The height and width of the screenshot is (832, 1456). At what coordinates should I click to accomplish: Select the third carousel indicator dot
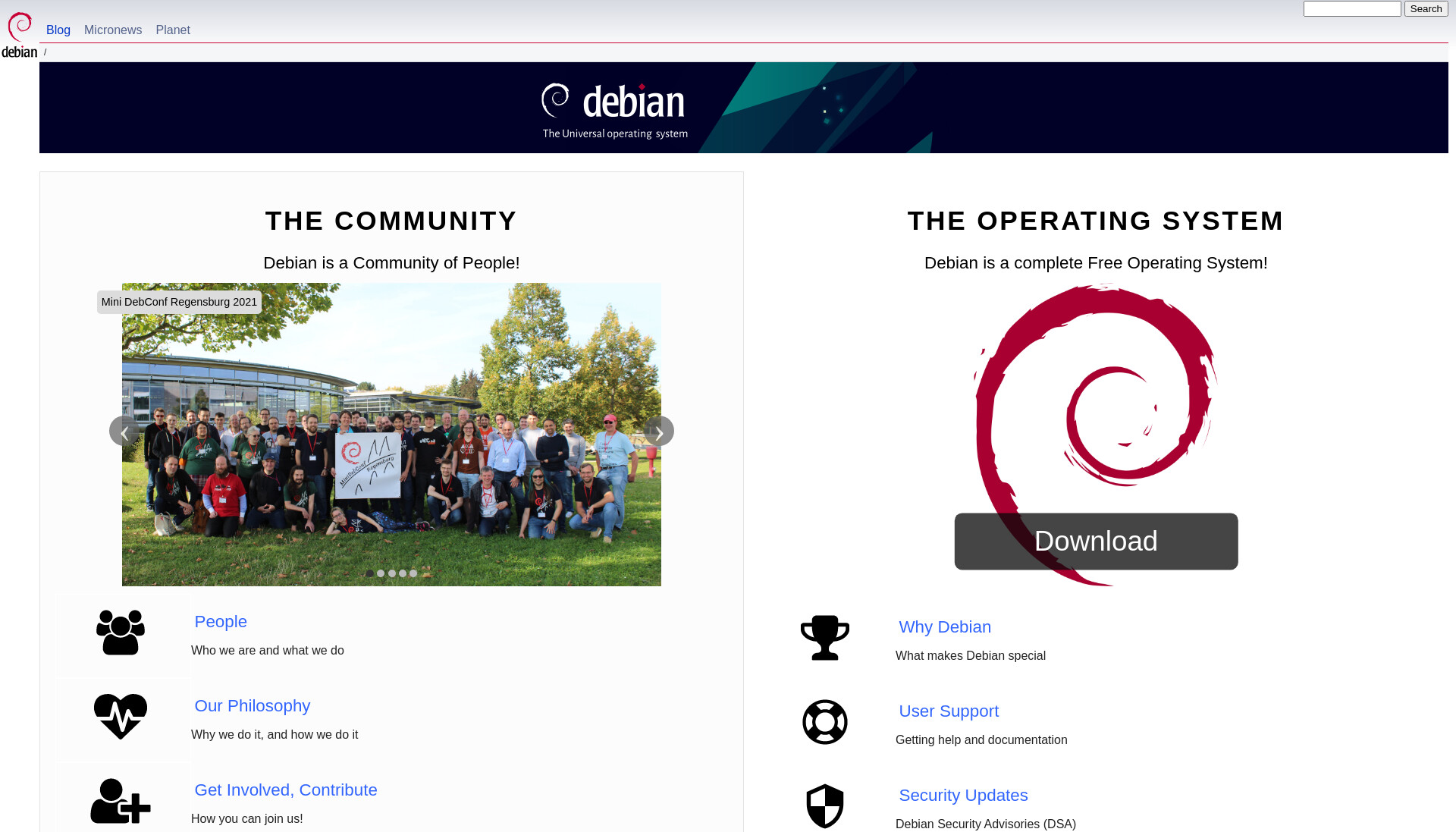point(392,573)
